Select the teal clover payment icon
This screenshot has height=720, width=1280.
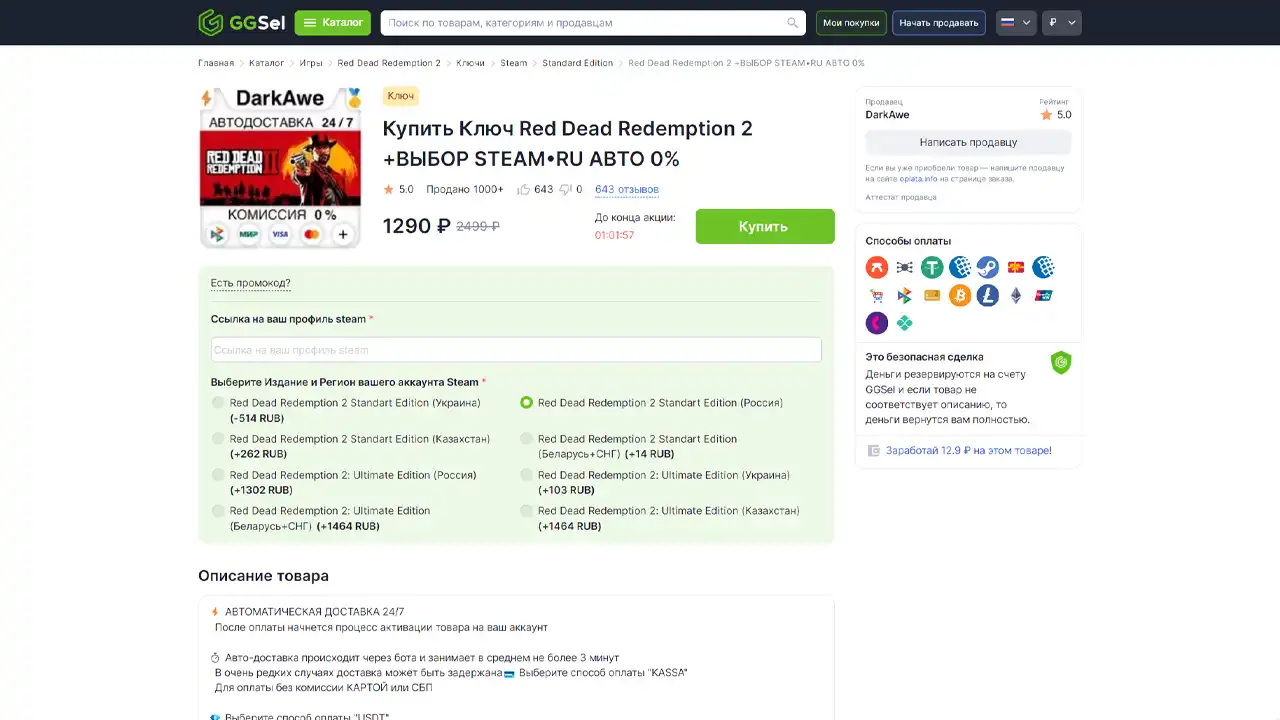coord(904,323)
